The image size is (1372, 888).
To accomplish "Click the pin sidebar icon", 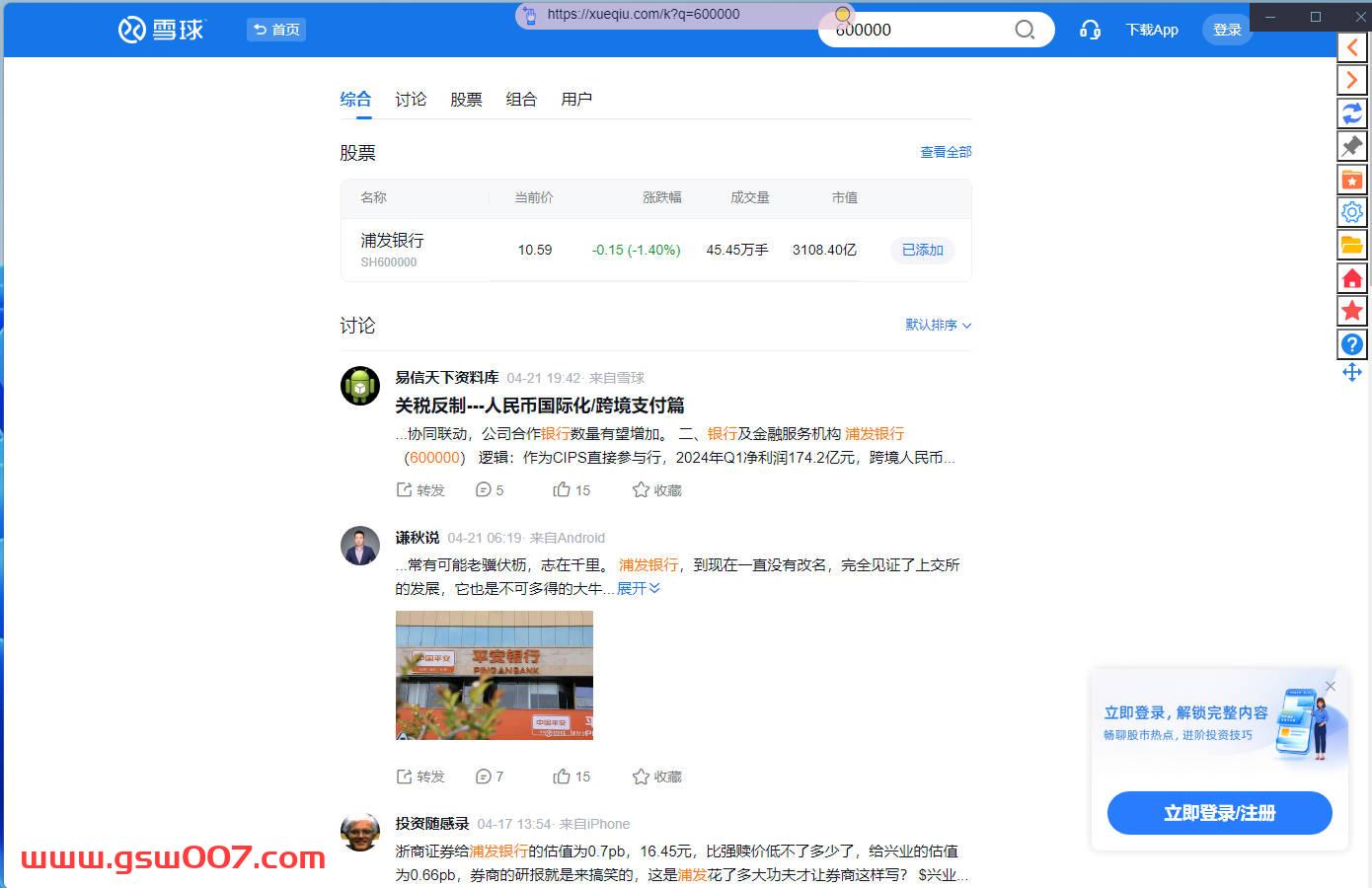I will tap(1352, 146).
